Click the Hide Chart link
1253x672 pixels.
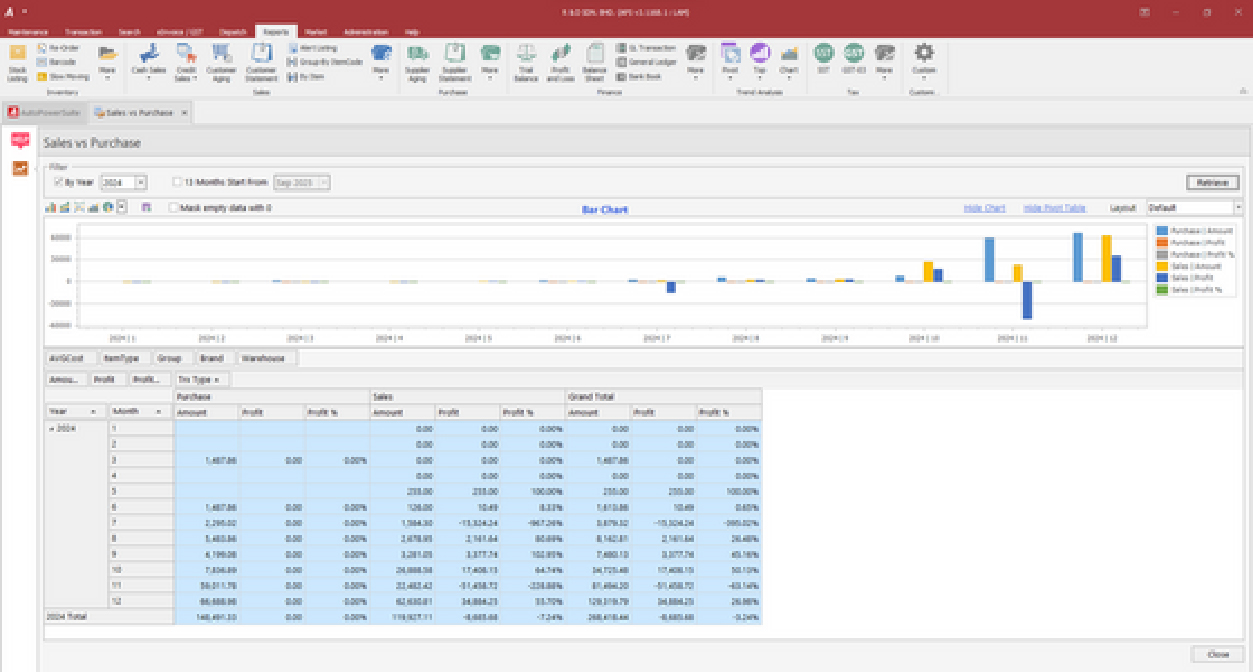[x=984, y=208]
